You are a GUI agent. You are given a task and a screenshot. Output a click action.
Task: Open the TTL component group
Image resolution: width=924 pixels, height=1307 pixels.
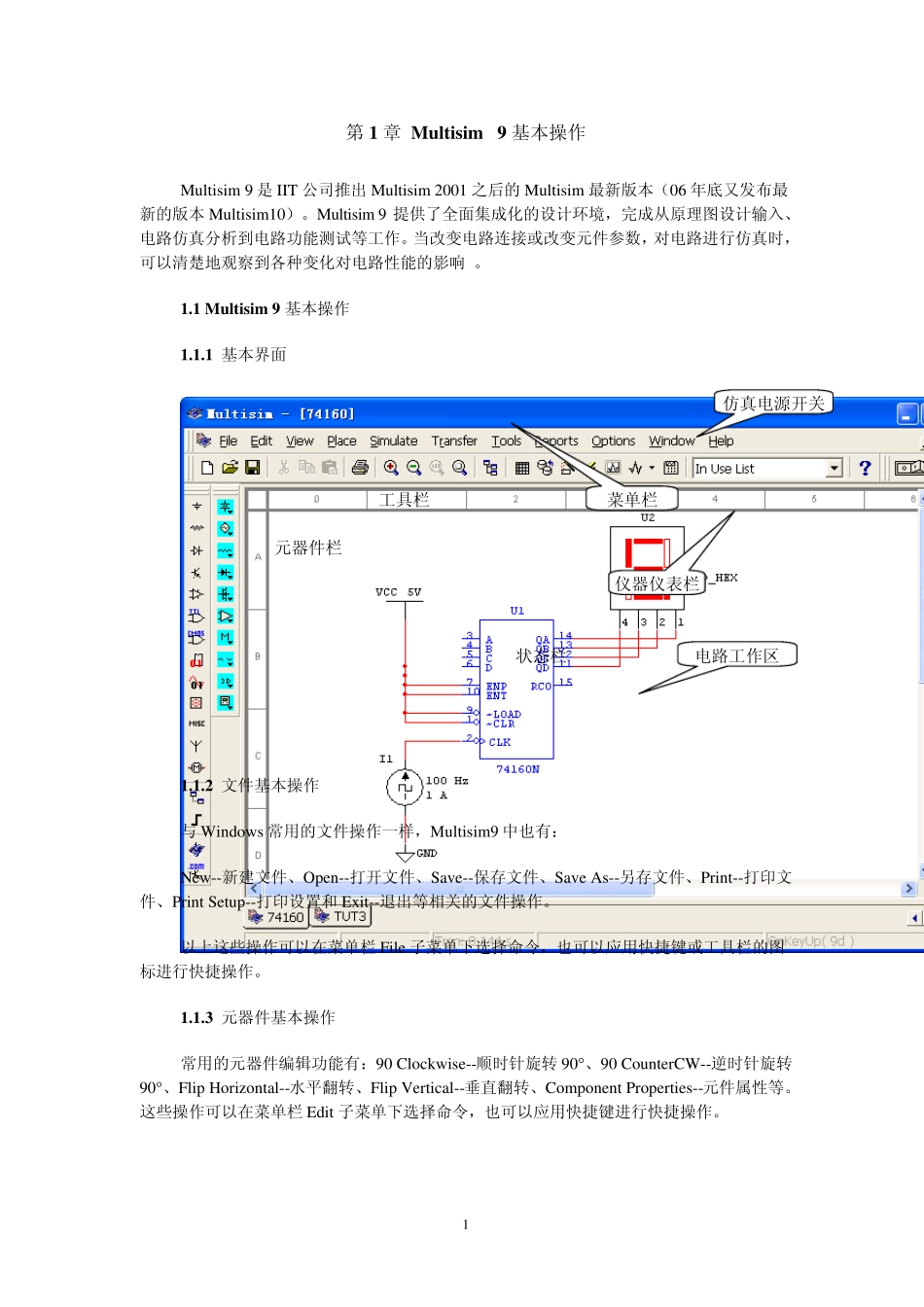tap(196, 616)
